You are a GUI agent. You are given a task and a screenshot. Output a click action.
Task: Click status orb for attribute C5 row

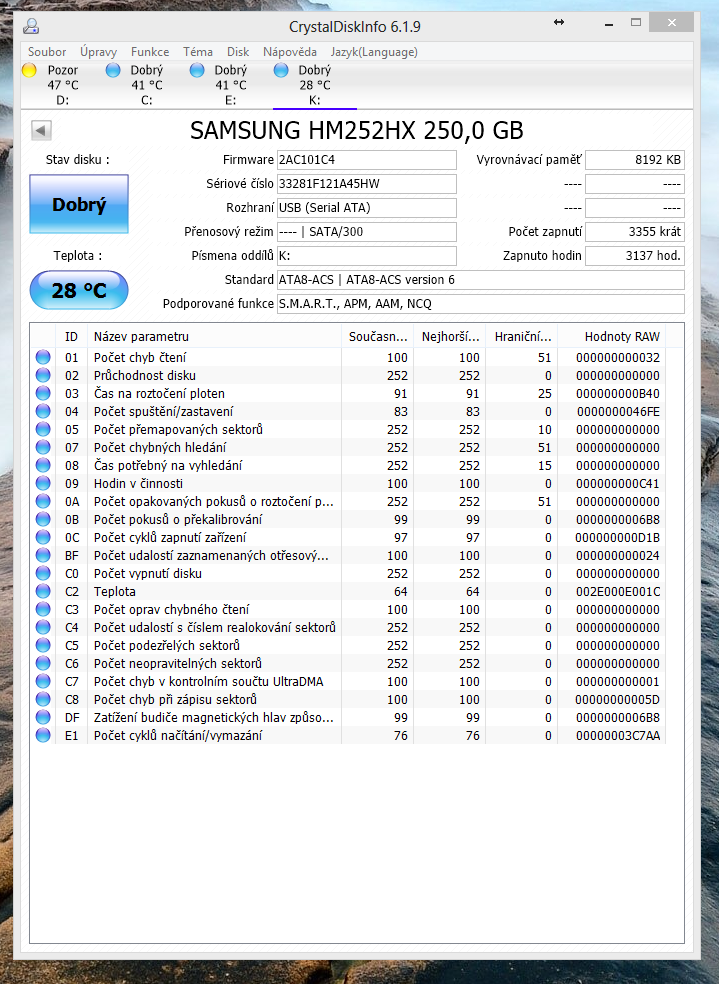click(43, 645)
